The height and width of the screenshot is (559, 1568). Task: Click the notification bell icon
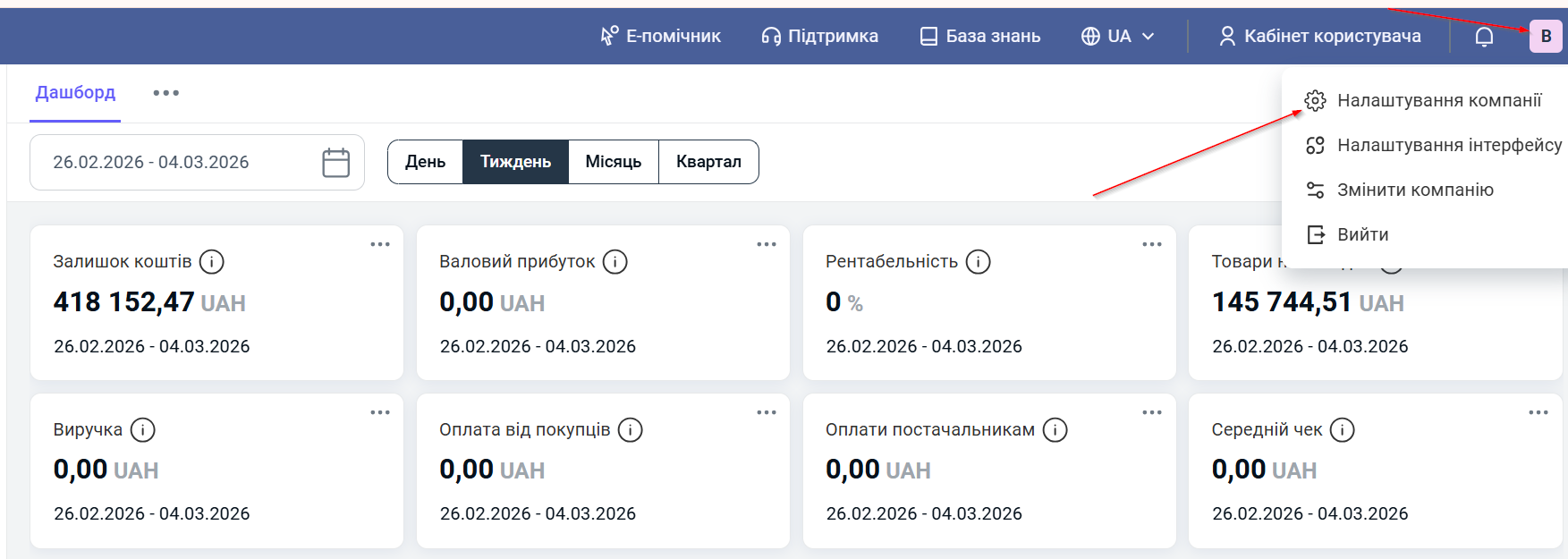coord(1484,37)
